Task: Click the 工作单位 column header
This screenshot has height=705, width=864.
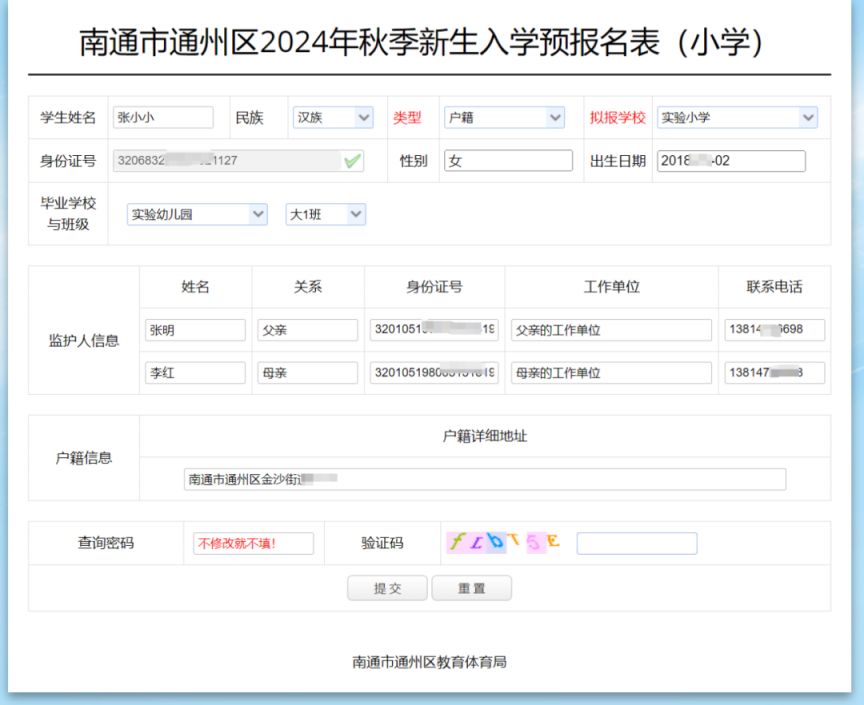Action: (612, 287)
